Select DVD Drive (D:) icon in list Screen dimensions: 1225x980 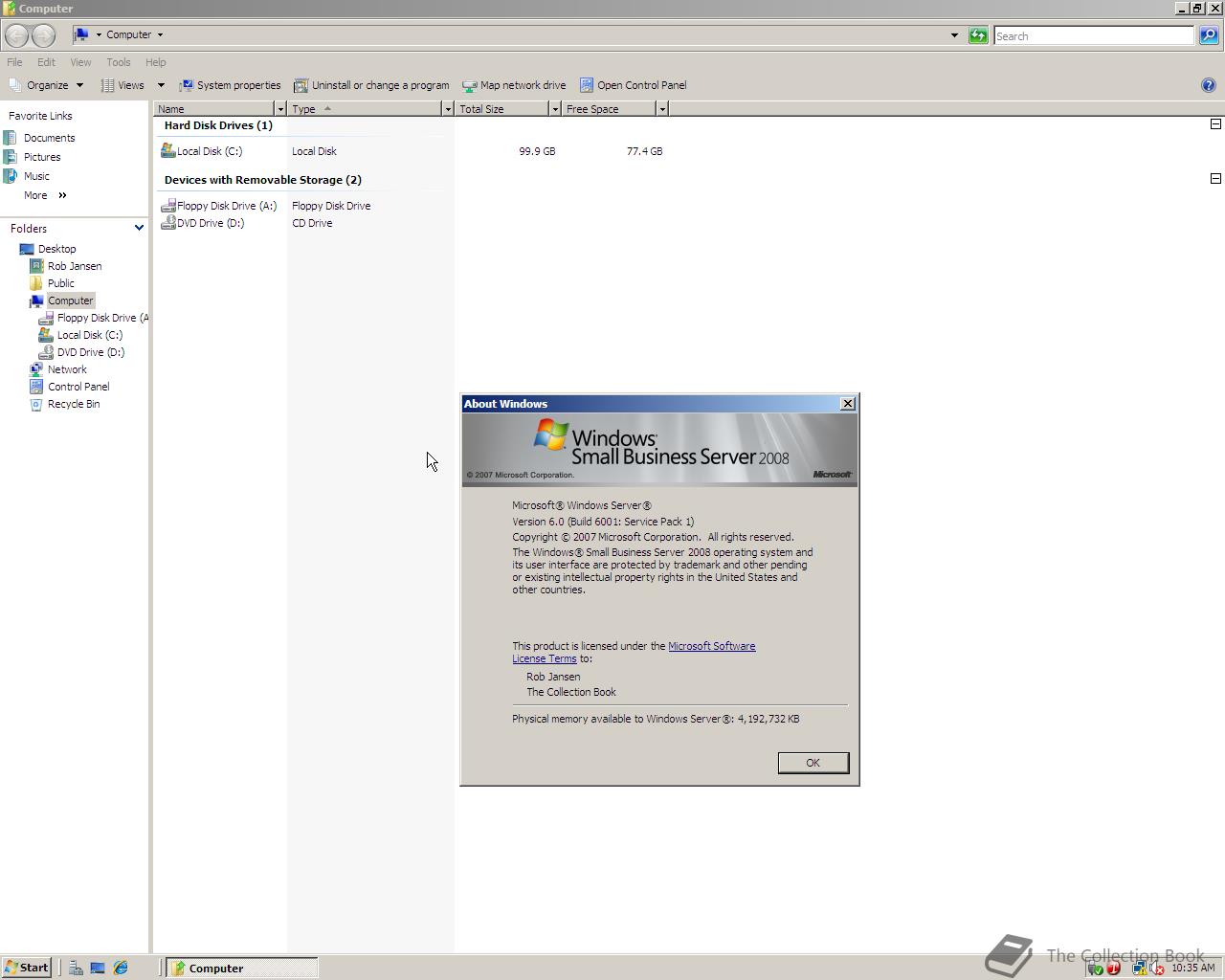click(168, 223)
